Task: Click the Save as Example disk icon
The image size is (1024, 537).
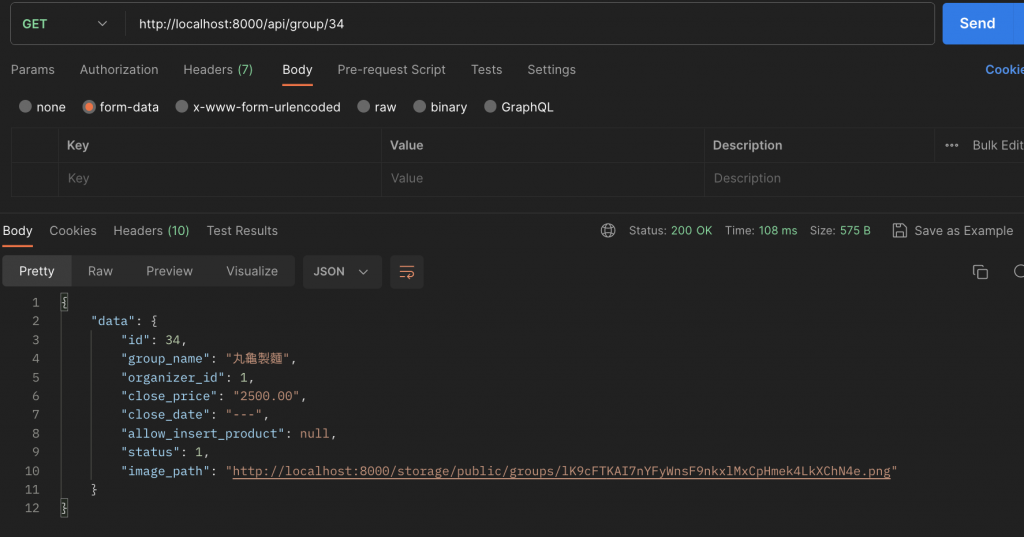Action: tap(899, 231)
